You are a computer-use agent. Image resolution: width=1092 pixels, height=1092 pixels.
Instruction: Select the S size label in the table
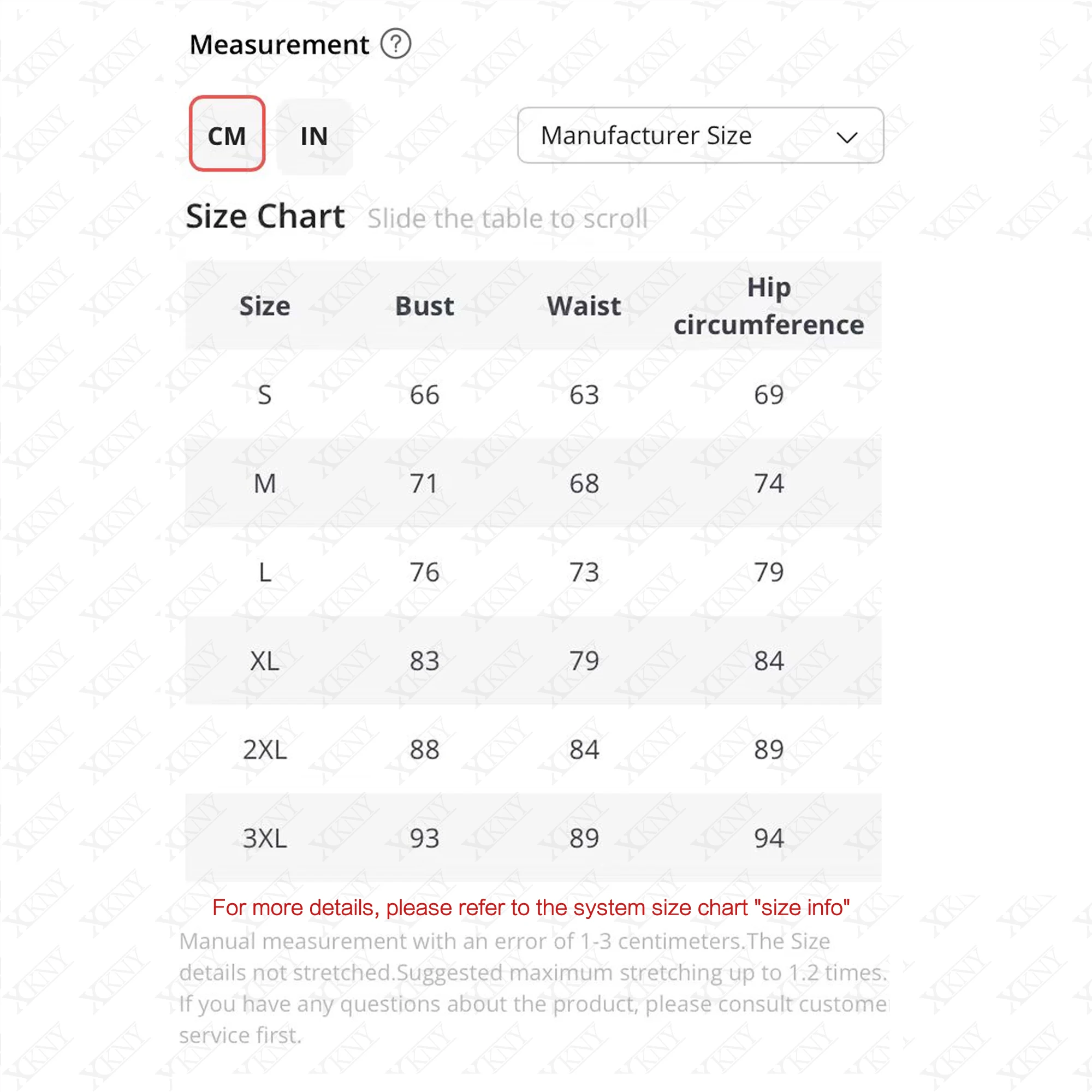click(264, 395)
